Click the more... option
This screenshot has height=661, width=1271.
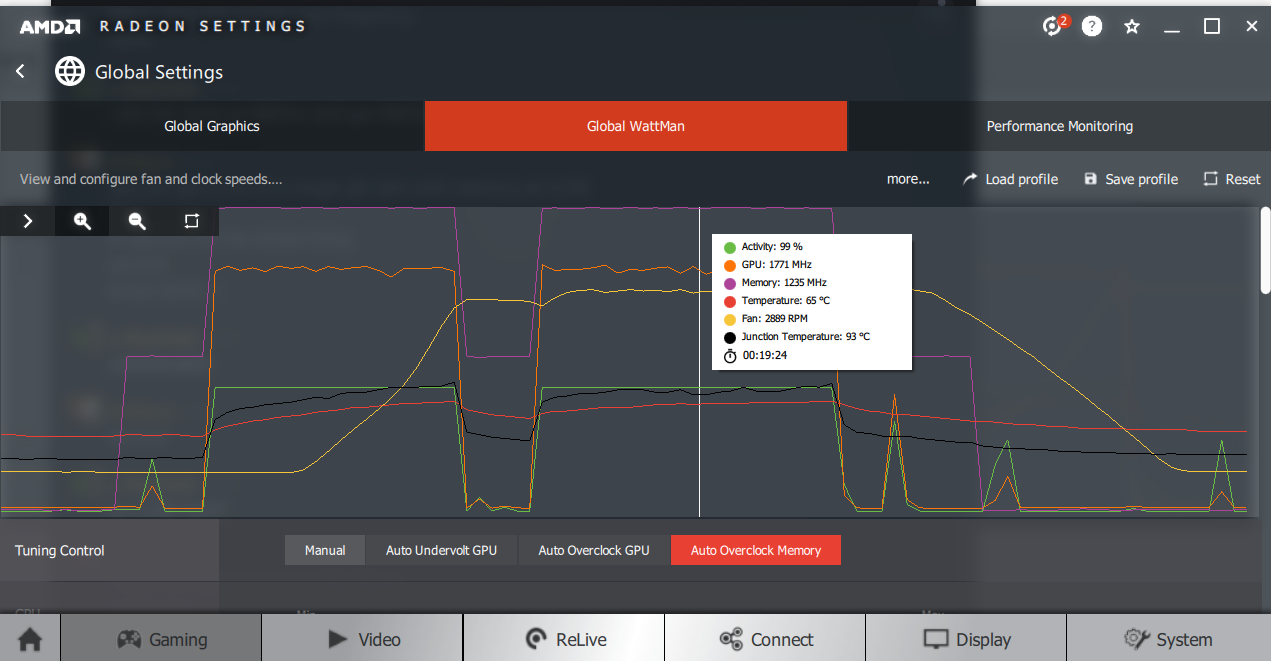click(x=908, y=179)
